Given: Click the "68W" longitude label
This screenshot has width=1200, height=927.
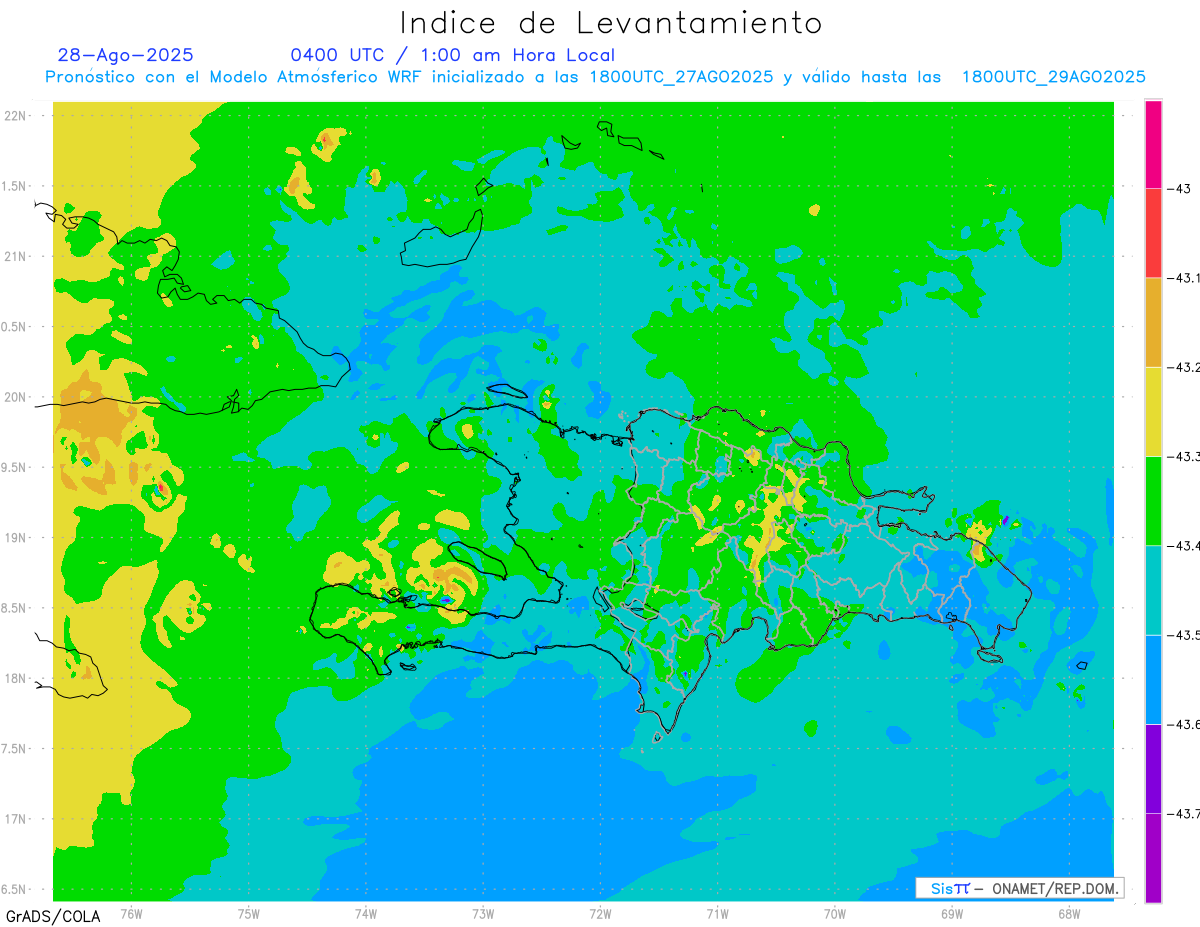Looking at the screenshot, I should point(1068,913).
